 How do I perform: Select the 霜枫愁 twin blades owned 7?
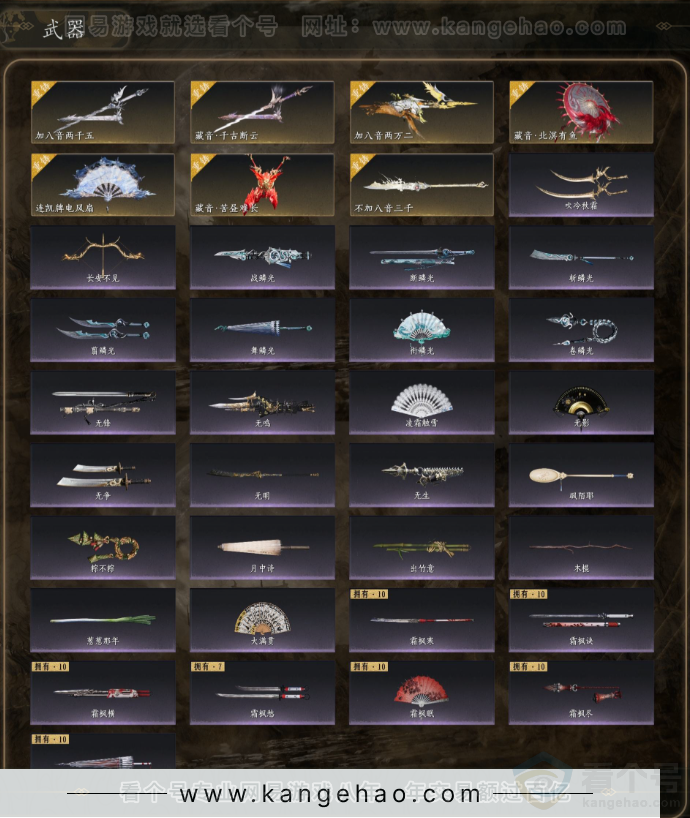(x=262, y=692)
